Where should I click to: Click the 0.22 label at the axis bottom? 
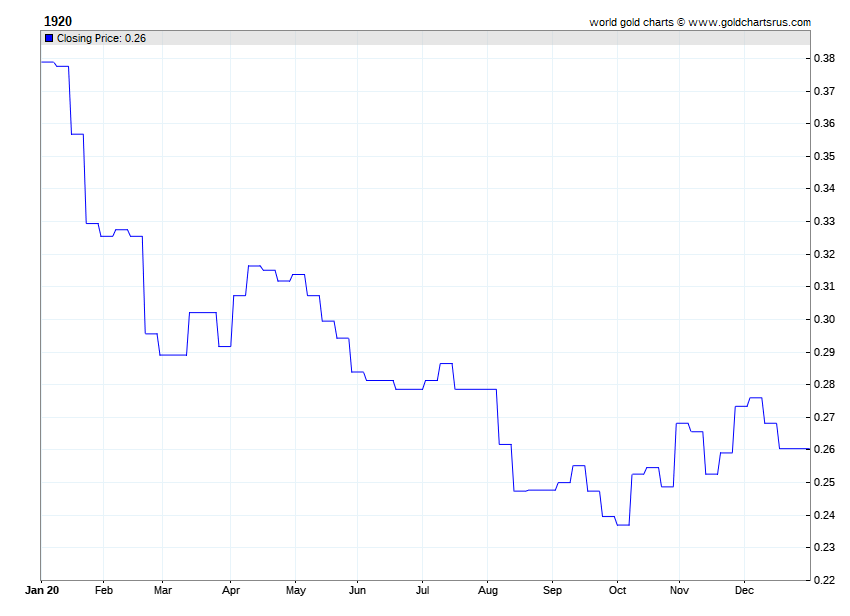[x=824, y=580]
